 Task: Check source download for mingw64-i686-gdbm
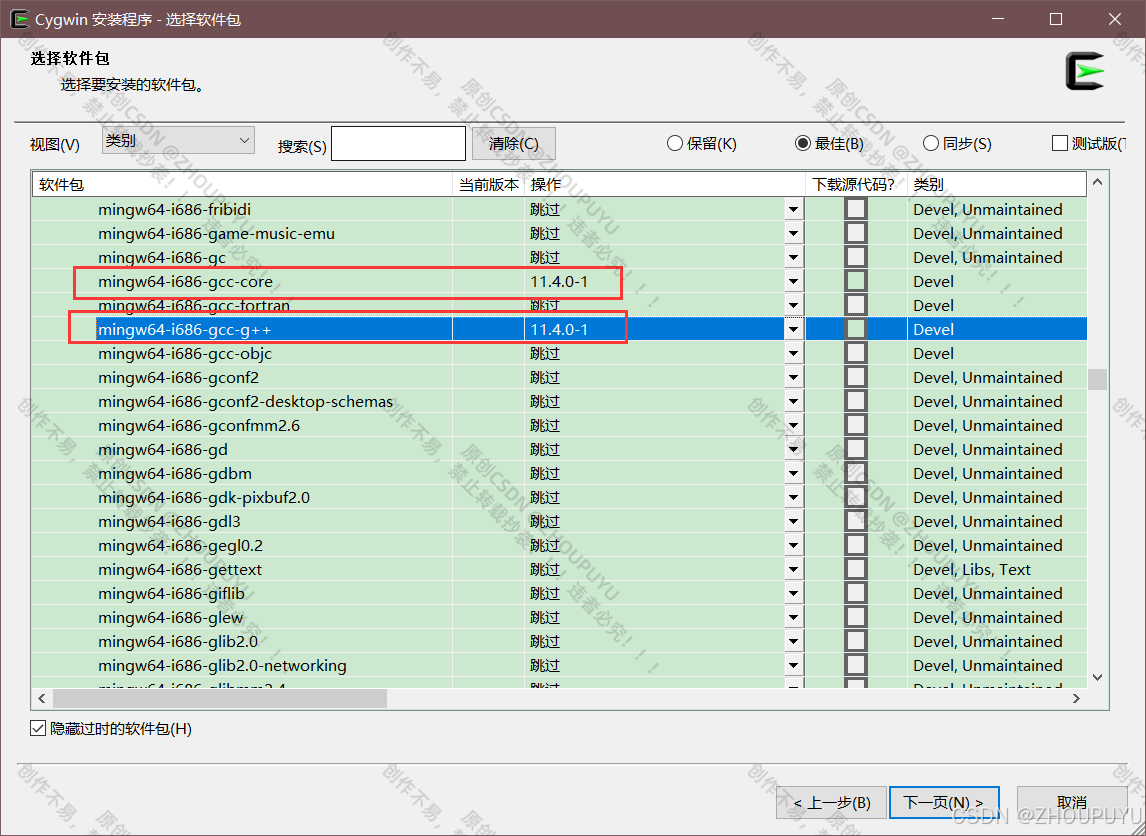[x=856, y=474]
